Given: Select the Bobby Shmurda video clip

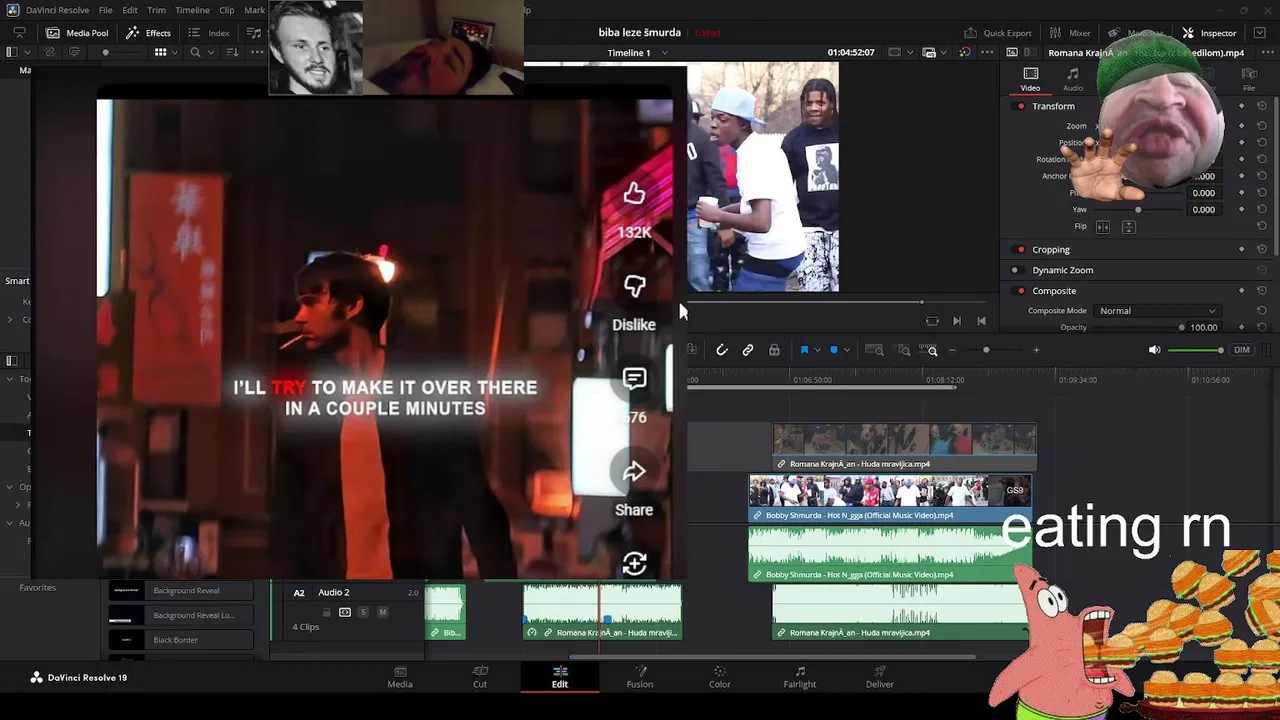Looking at the screenshot, I should pyautogui.click(x=890, y=498).
